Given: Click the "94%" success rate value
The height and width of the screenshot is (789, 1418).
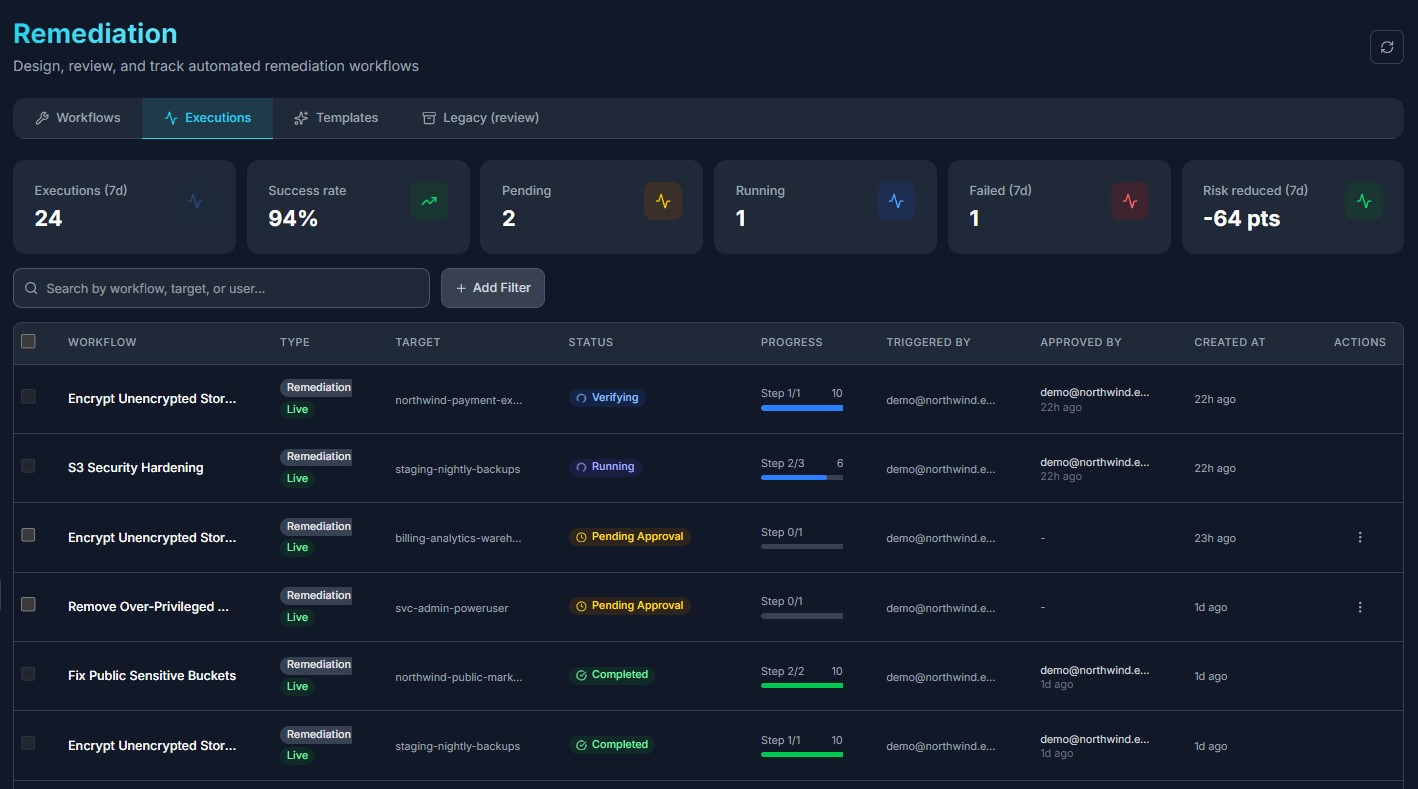Looking at the screenshot, I should pos(293,218).
